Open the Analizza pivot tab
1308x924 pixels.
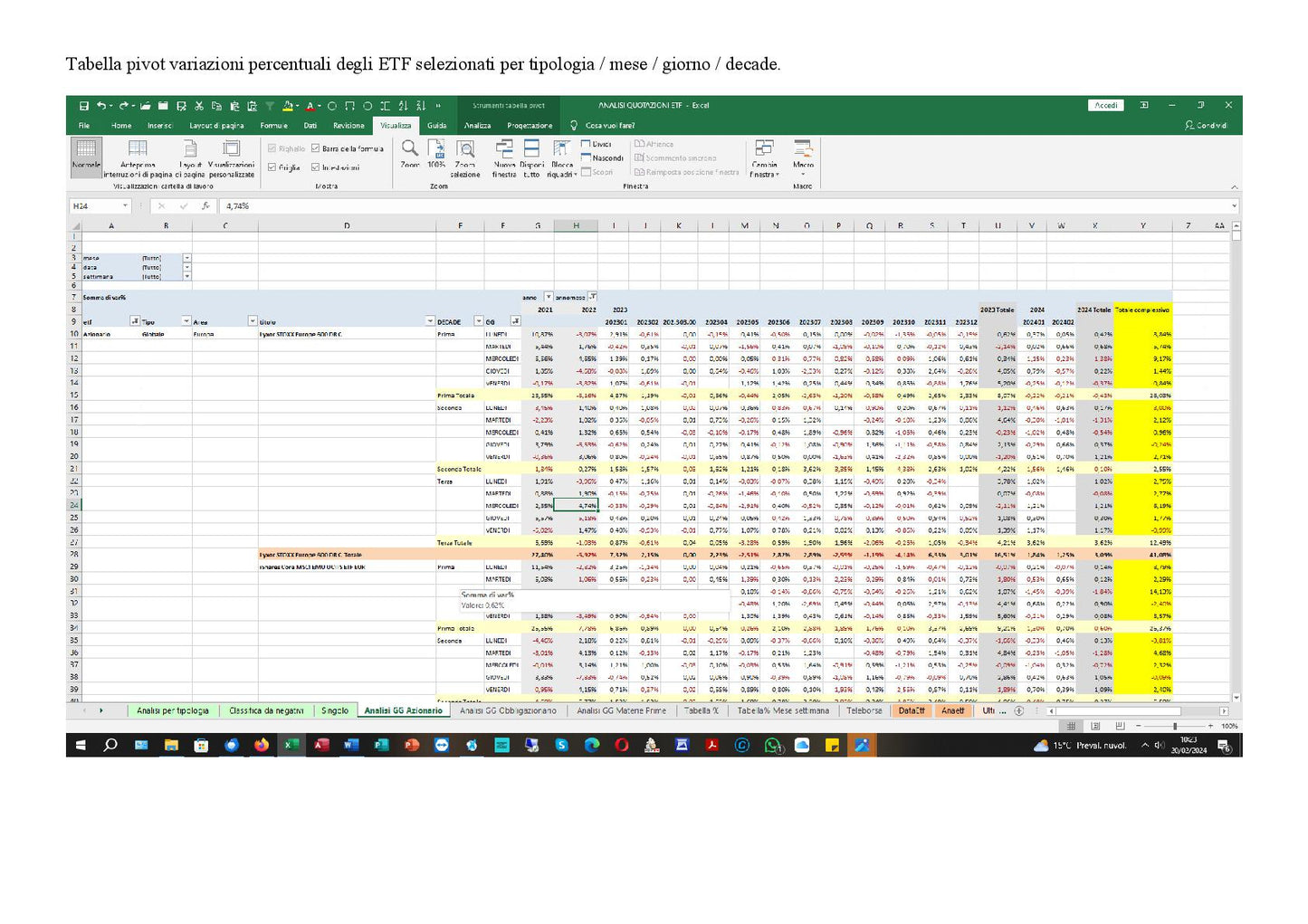477,126
